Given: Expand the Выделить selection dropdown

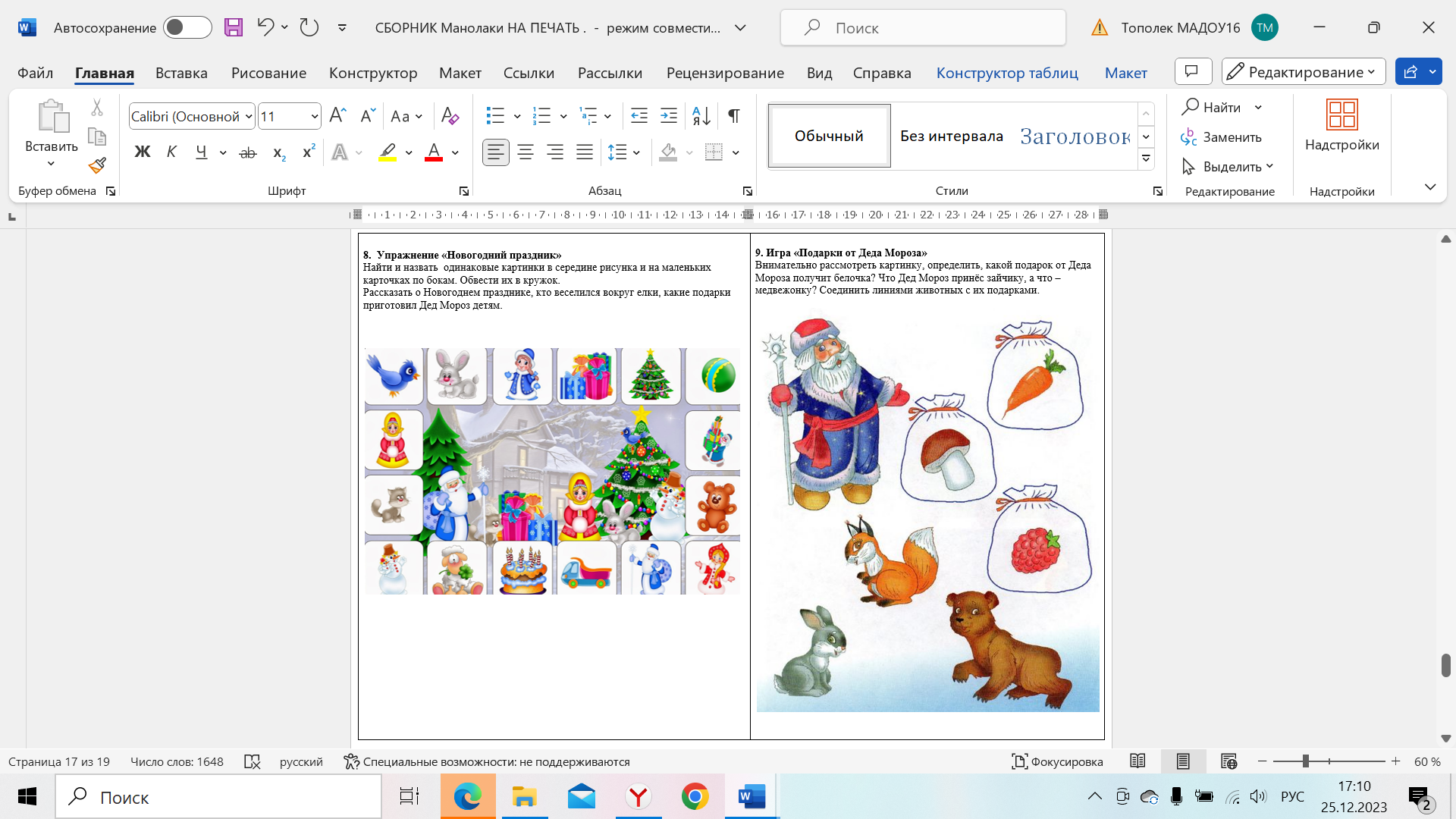Looking at the screenshot, I should coord(1269,166).
